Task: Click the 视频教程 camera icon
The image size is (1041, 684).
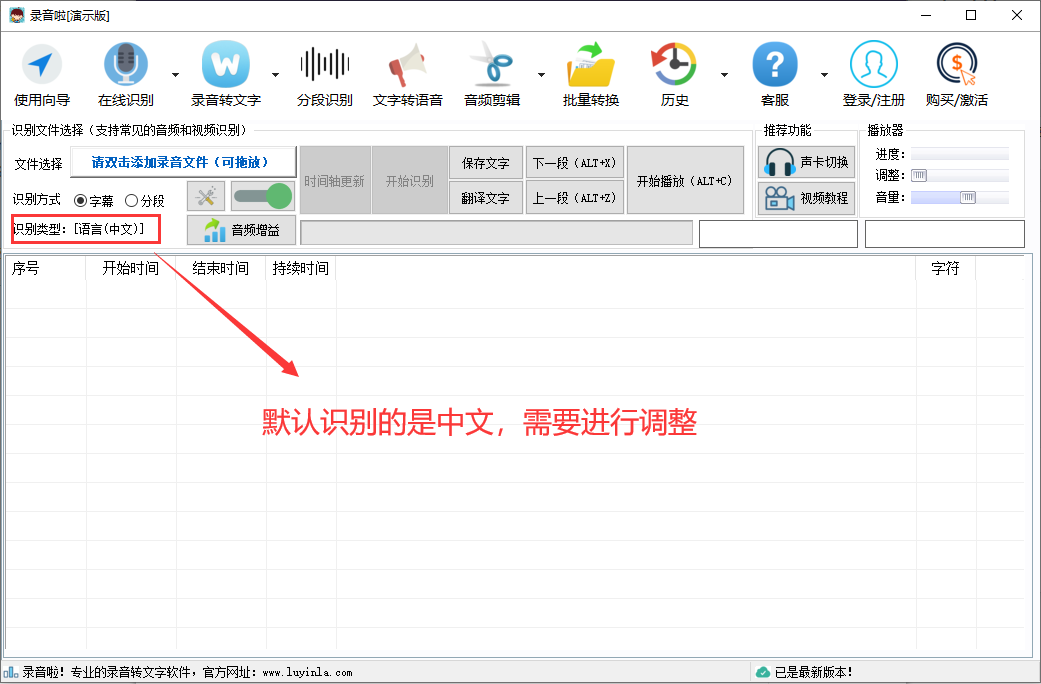Action: point(779,198)
